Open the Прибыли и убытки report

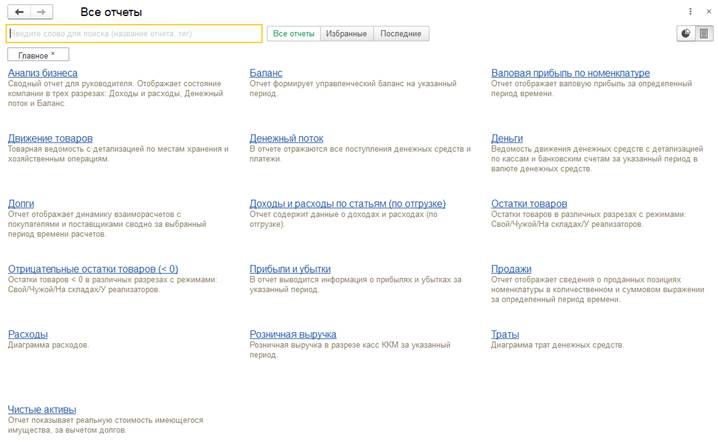click(x=291, y=269)
